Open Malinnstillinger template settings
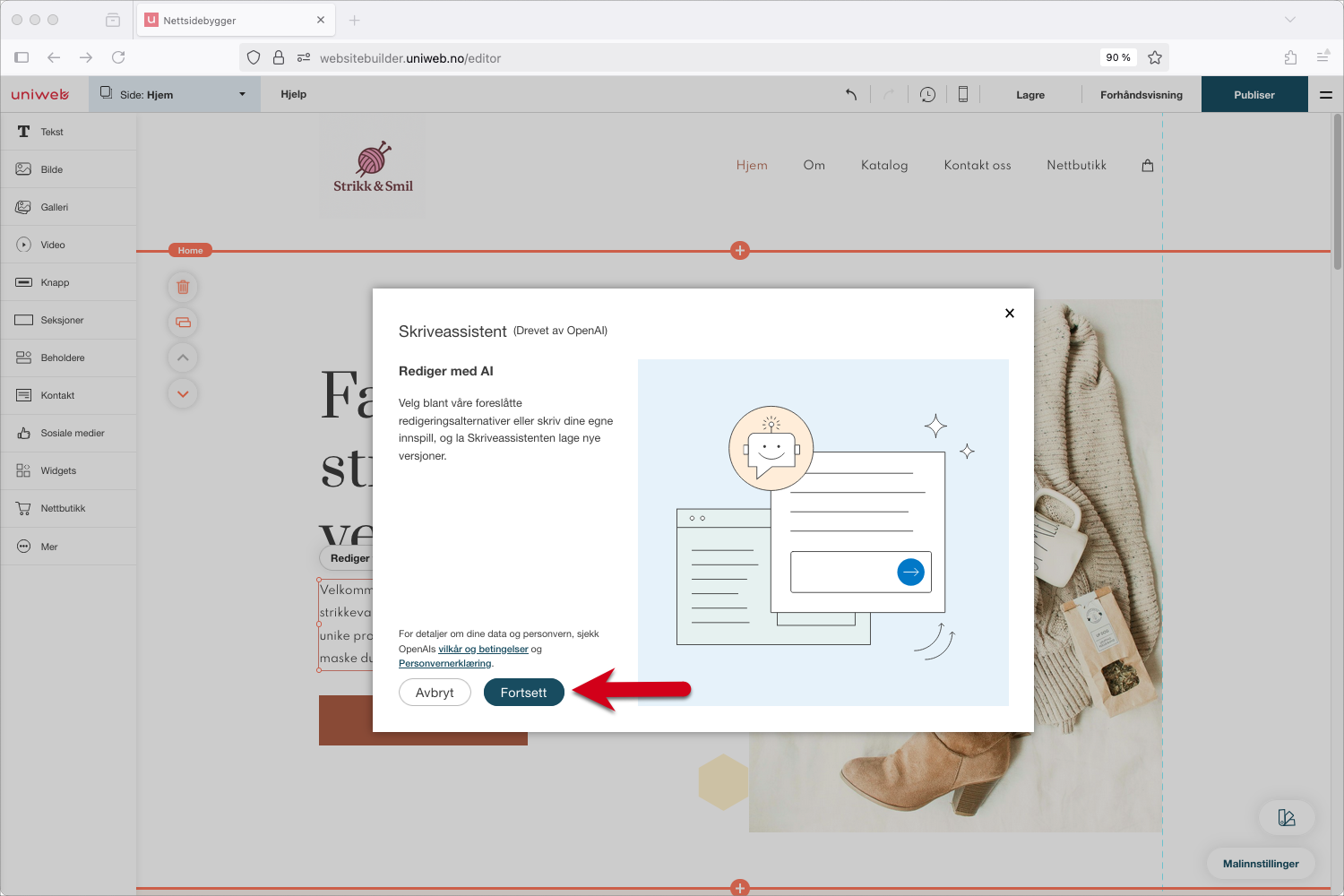The height and width of the screenshot is (896, 1344). click(x=1261, y=864)
